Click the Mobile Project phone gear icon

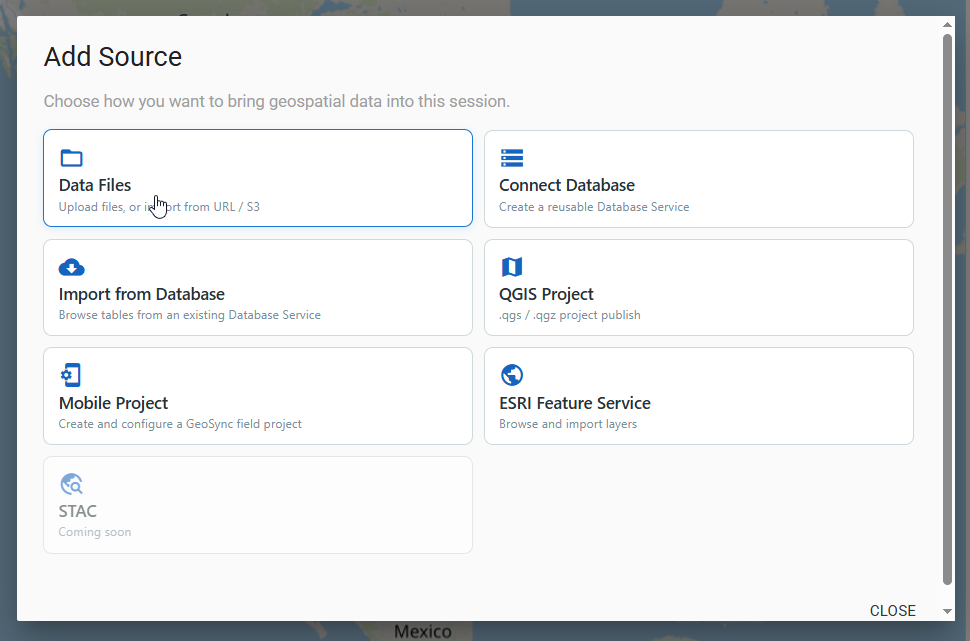71,375
